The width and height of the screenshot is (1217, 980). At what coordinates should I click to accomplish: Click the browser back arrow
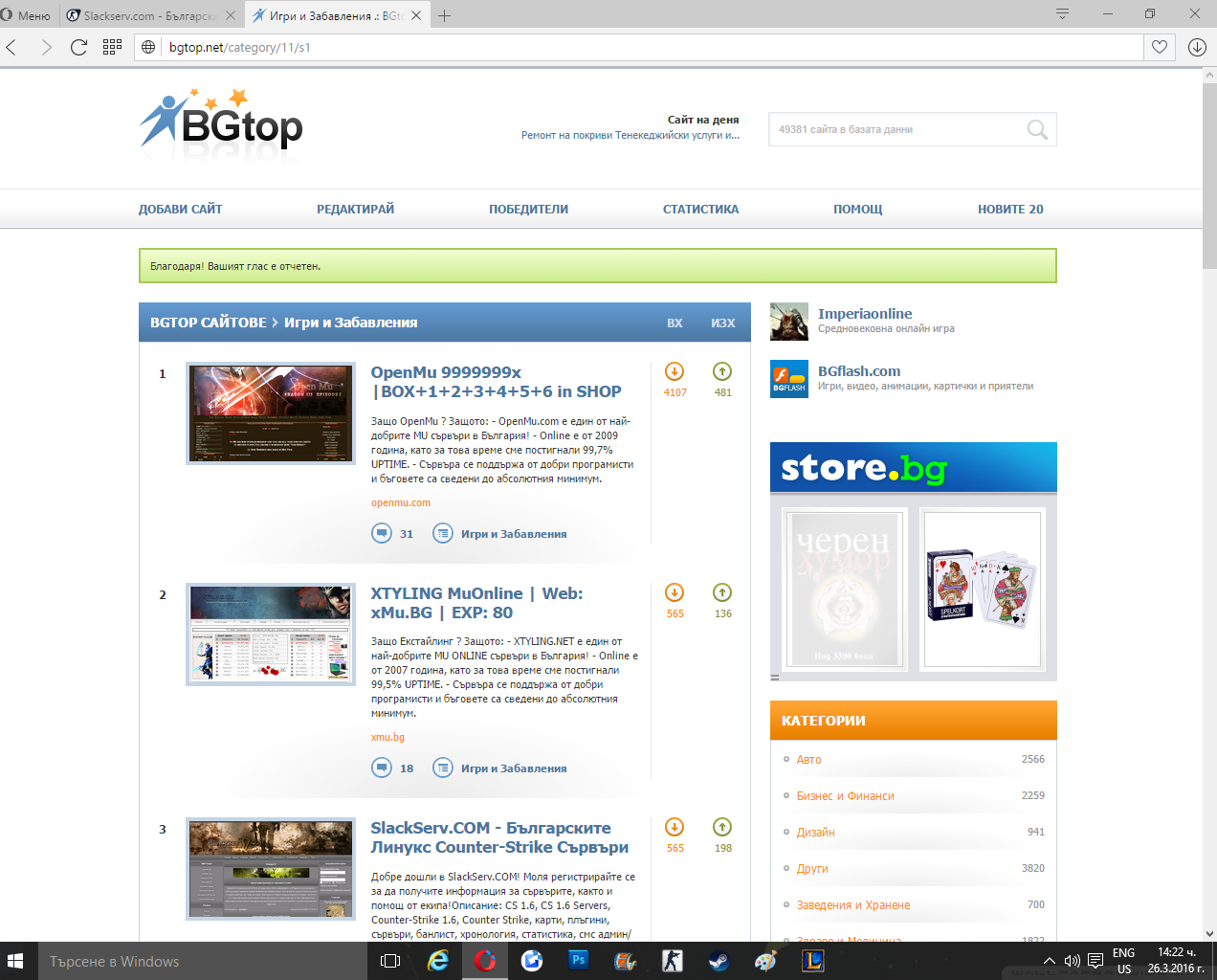pos(11,47)
